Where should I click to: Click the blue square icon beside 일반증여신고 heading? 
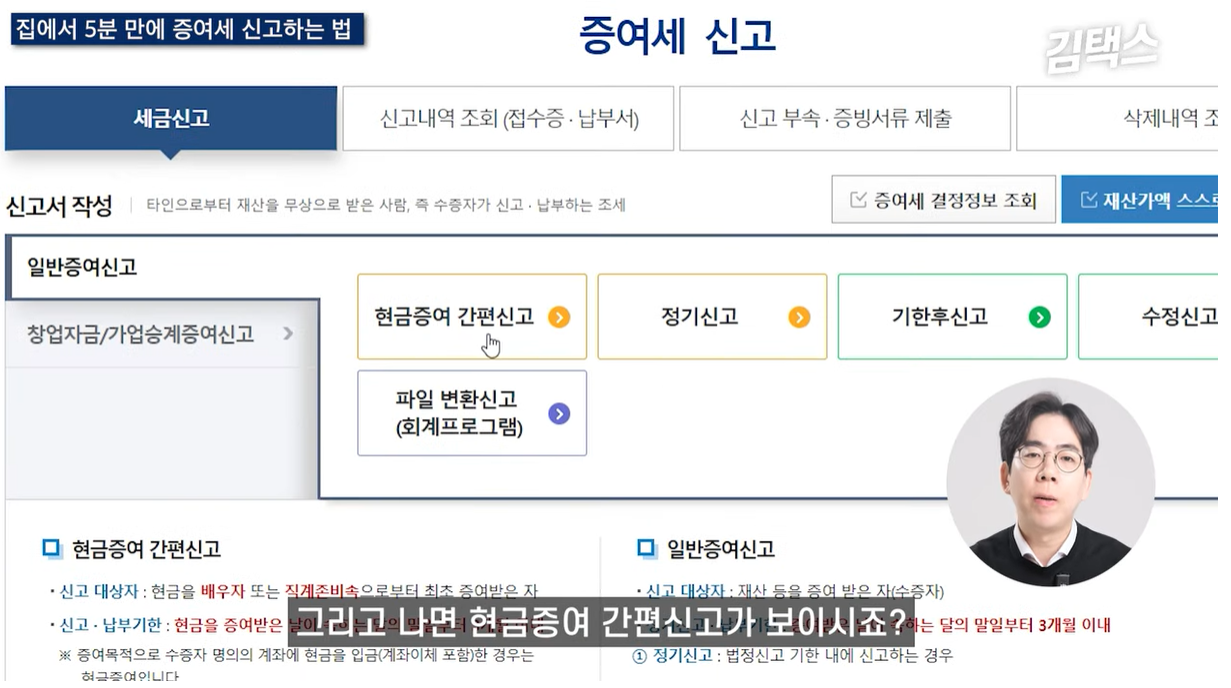pos(644,548)
